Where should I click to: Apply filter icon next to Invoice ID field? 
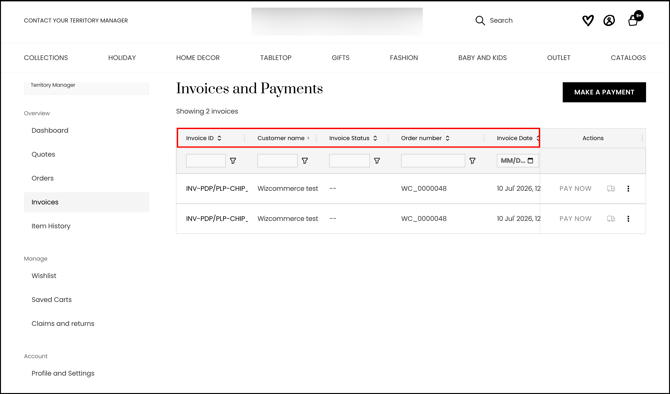233,161
